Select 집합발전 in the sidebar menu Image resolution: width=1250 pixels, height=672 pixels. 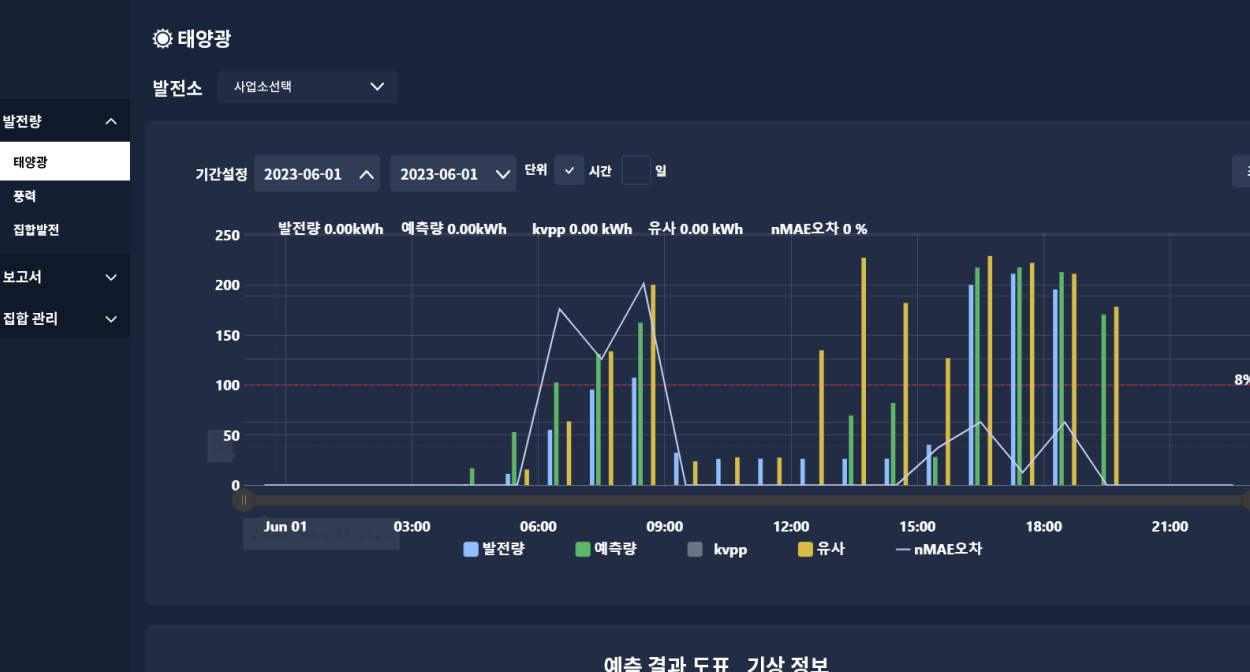coord(36,229)
